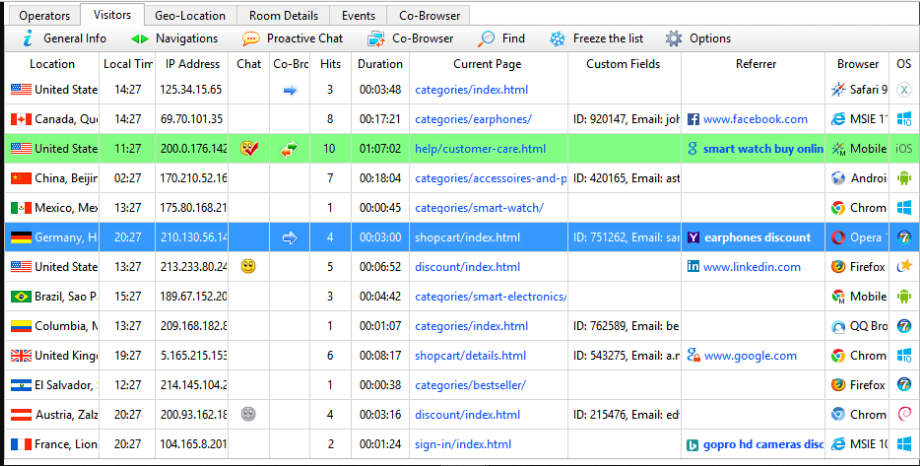Switch to the Operators tab
This screenshot has width=920, height=466.
pos(45,15)
